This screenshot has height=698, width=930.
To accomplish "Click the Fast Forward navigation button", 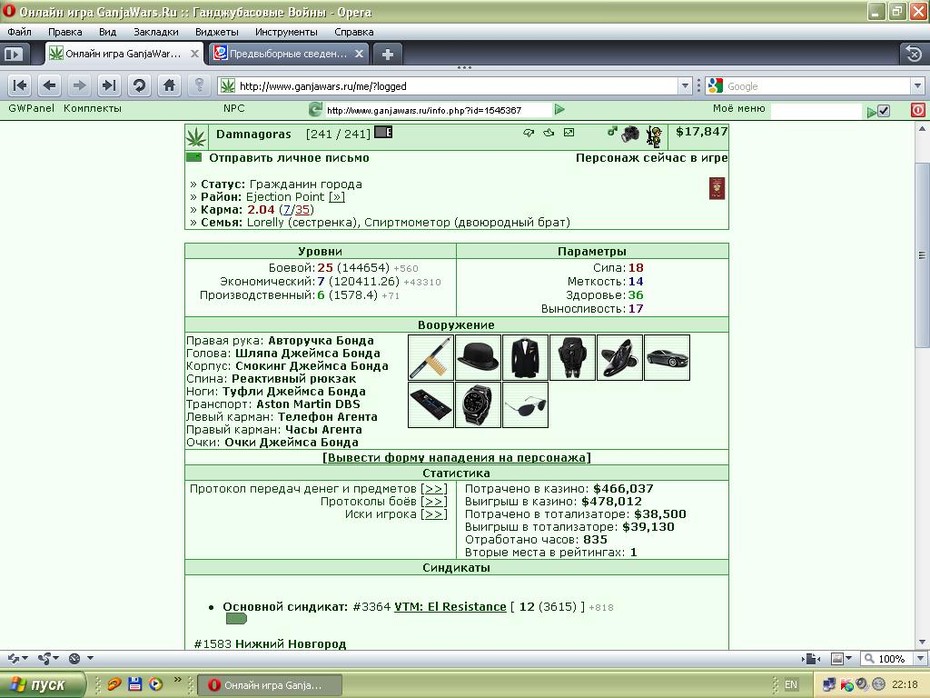I will (x=109, y=86).
